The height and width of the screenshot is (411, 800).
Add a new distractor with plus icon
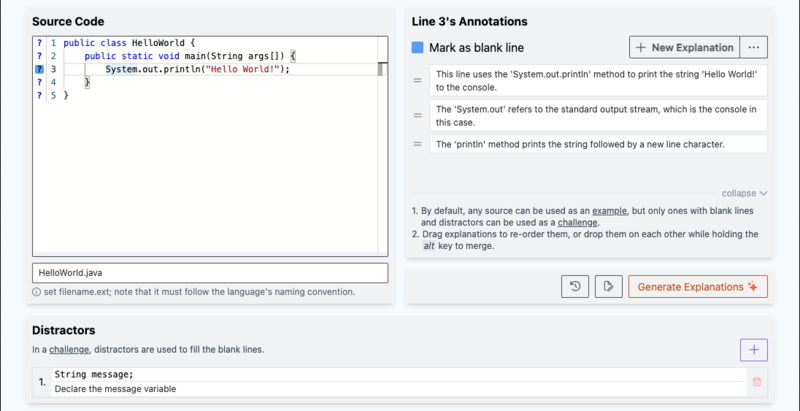(754, 350)
